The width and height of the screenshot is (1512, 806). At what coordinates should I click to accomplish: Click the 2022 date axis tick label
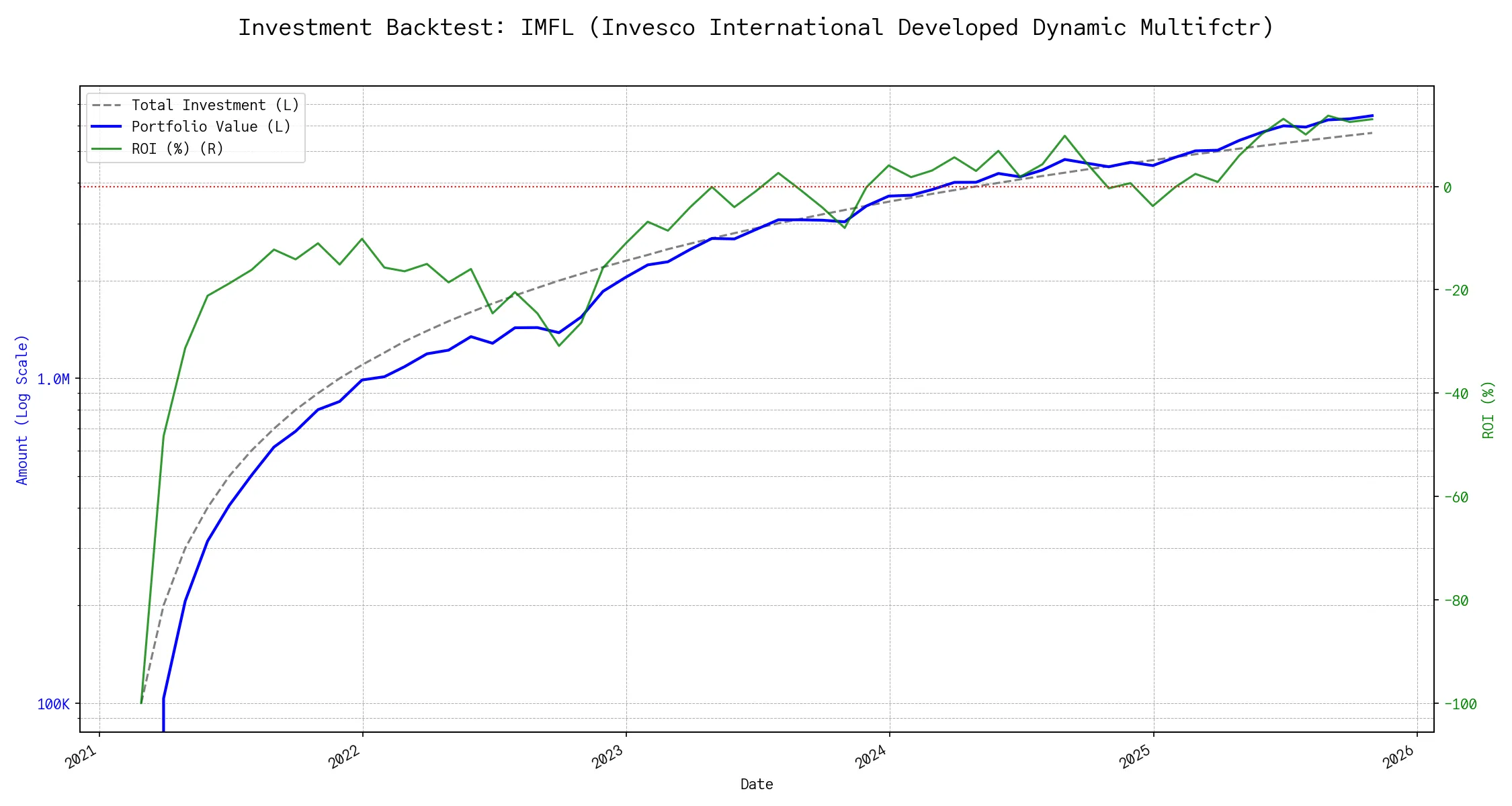(345, 757)
